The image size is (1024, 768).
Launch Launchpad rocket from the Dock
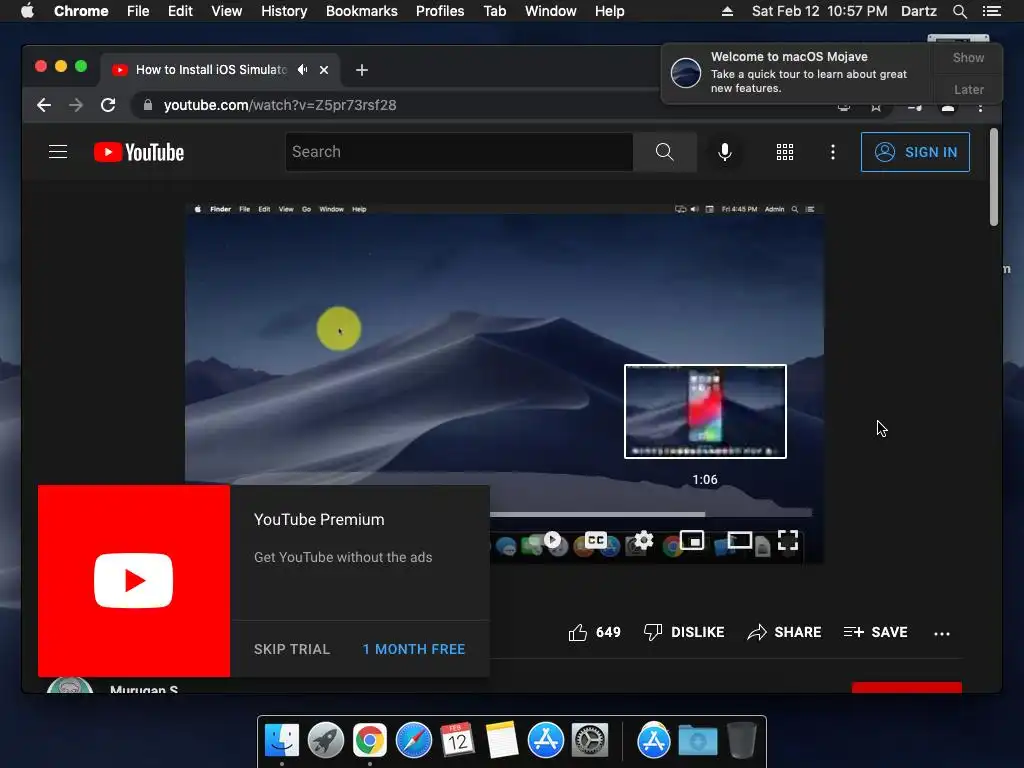(x=326, y=741)
